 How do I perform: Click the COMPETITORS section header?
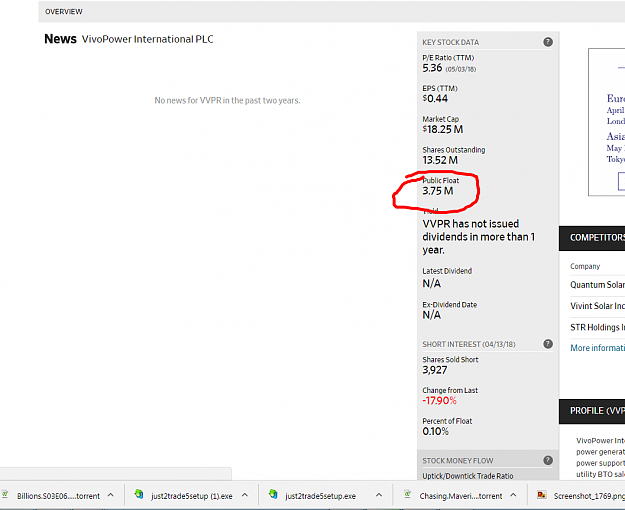pyautogui.click(x=592, y=238)
